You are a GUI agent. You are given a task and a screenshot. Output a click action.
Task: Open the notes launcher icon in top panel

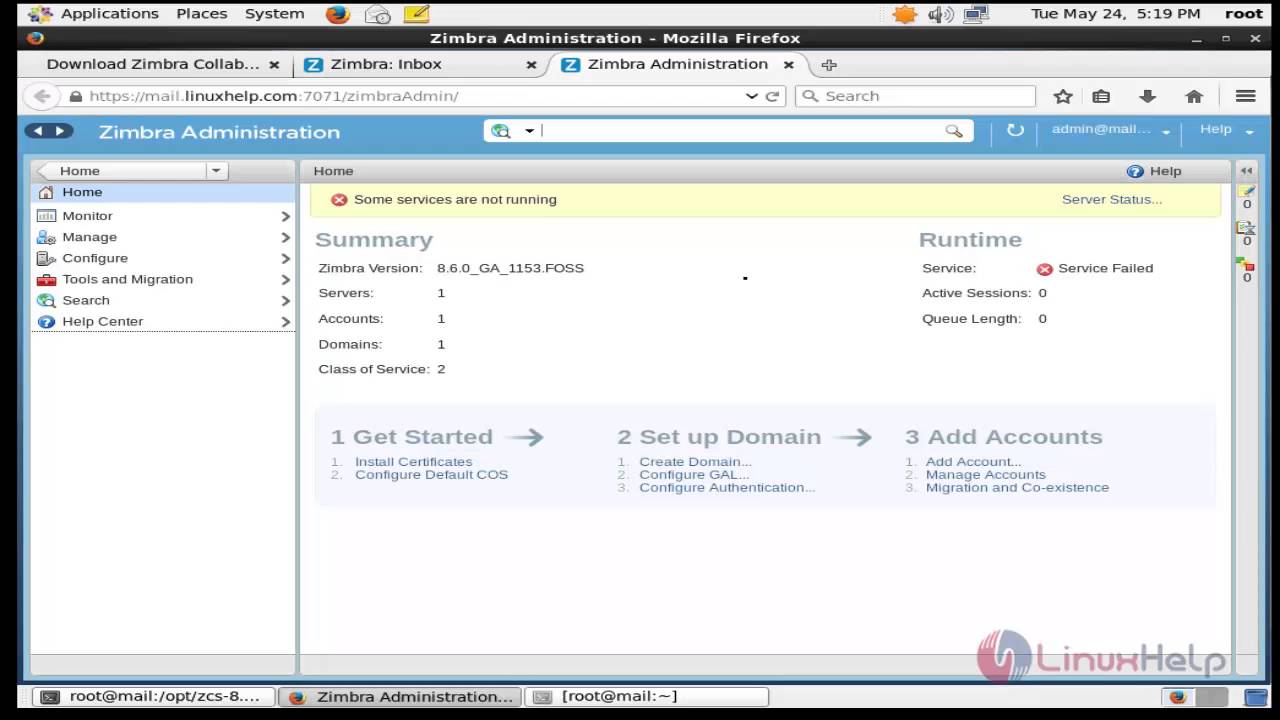pos(417,14)
